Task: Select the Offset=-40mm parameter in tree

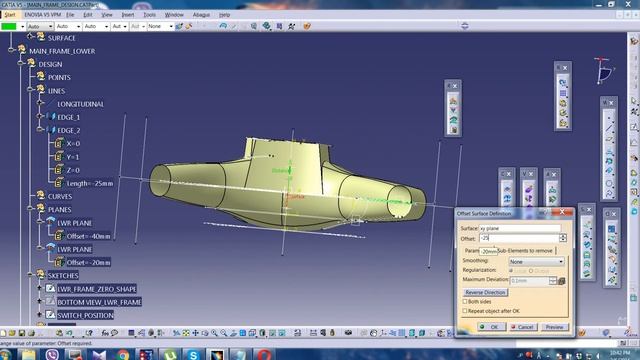Action: [x=89, y=236]
